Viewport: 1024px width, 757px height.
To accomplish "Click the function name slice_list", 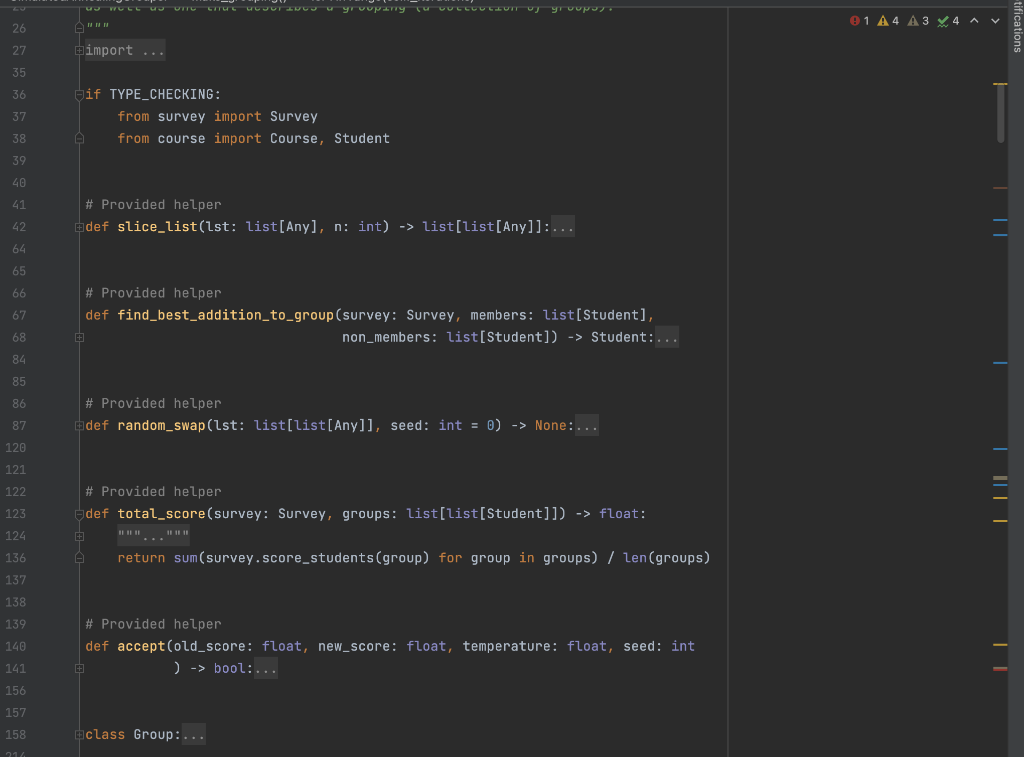I will coord(157,227).
